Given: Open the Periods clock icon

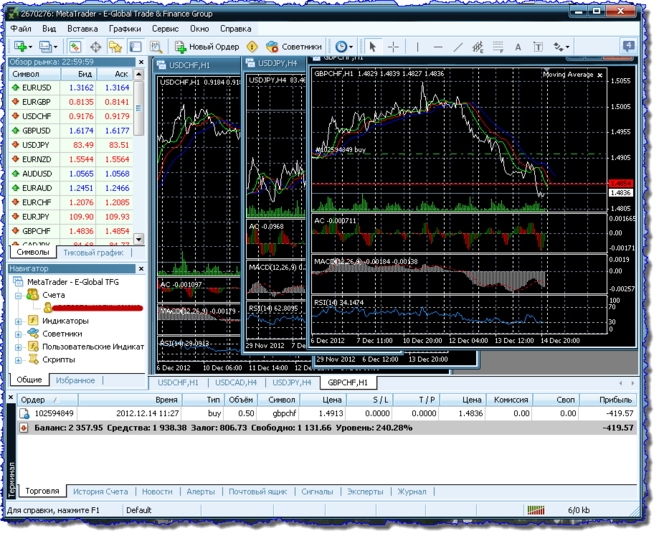Looking at the screenshot, I should pyautogui.click(x=341, y=47).
